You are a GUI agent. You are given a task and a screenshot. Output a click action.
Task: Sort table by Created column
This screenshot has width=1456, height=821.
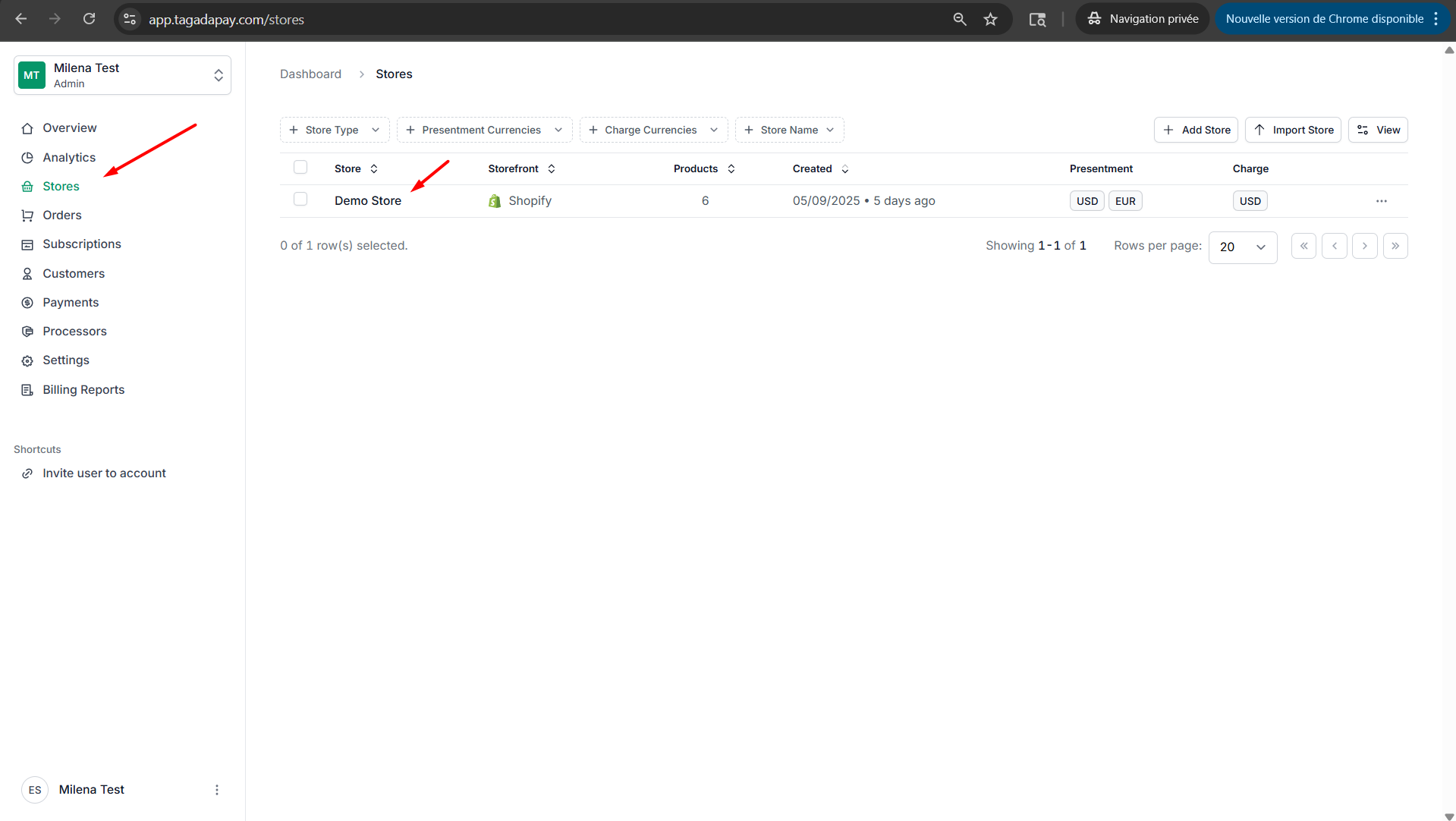coord(821,168)
